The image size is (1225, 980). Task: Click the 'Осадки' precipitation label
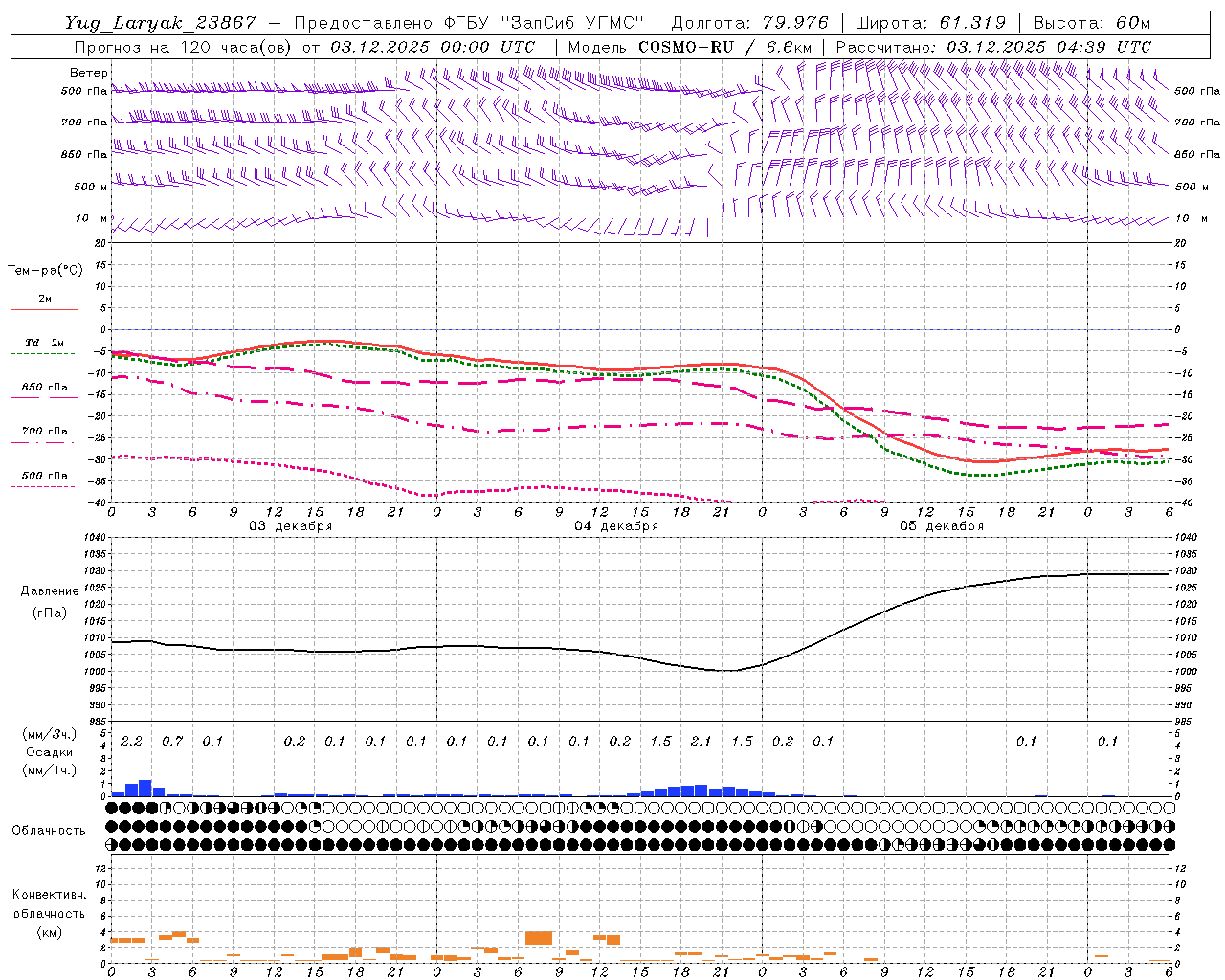pyautogui.click(x=50, y=752)
